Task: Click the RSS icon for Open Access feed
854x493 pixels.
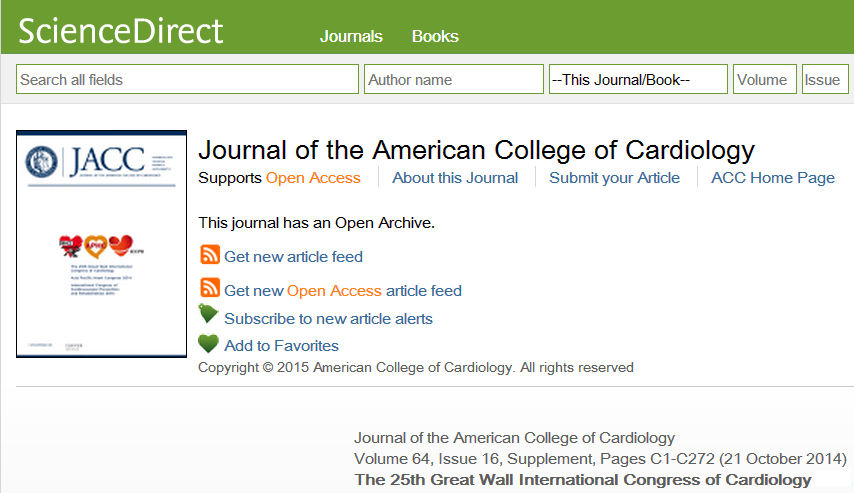Action: pos(210,288)
